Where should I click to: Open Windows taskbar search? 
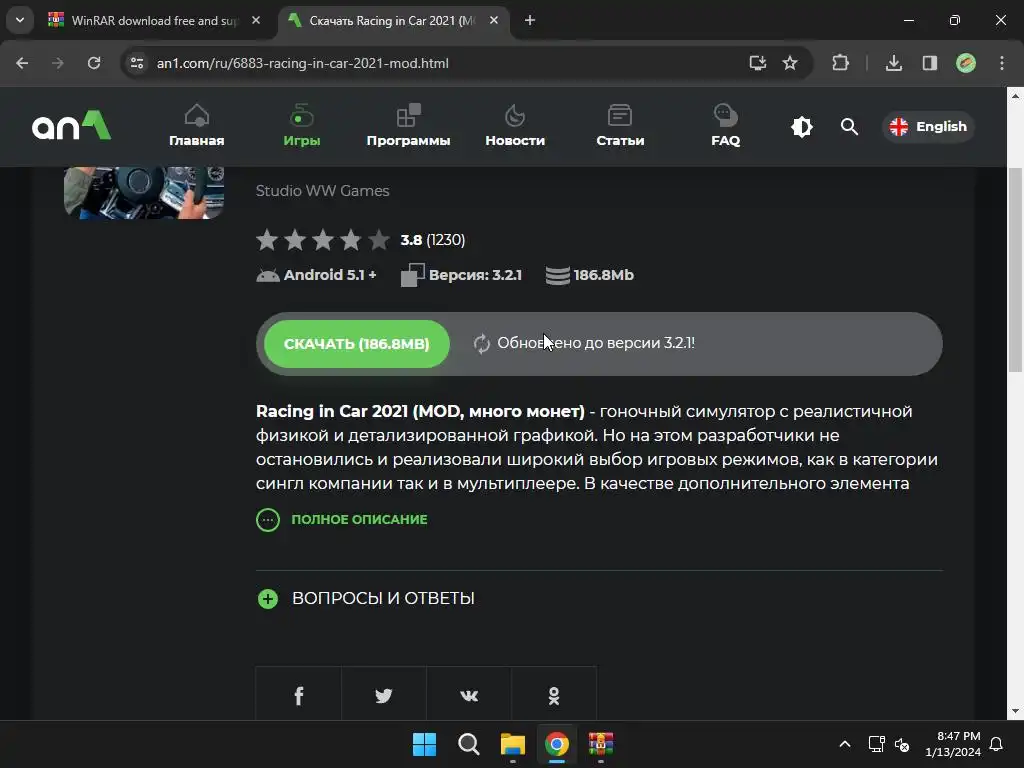point(468,744)
